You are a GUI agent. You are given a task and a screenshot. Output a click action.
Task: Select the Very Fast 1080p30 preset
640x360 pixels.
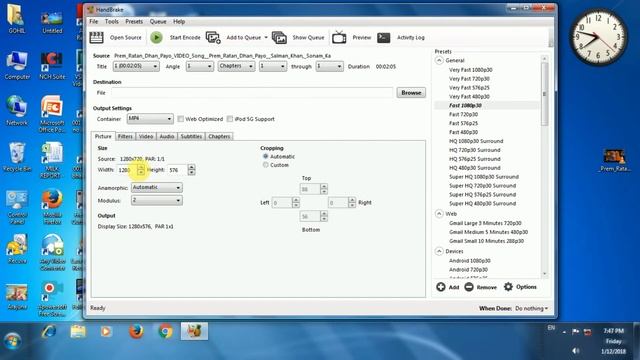(x=470, y=70)
